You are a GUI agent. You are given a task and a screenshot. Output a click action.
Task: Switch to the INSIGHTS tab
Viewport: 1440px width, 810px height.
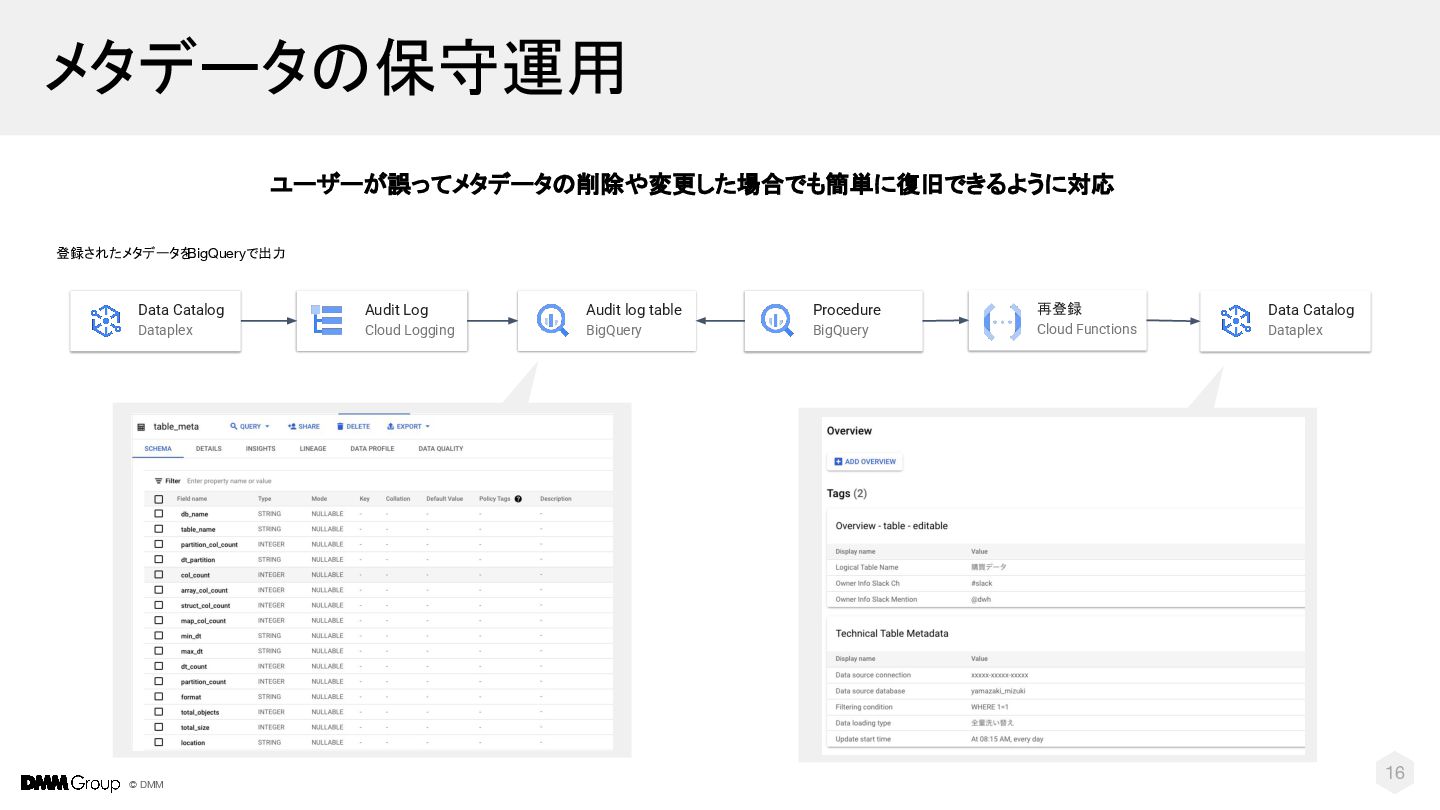[x=261, y=449]
